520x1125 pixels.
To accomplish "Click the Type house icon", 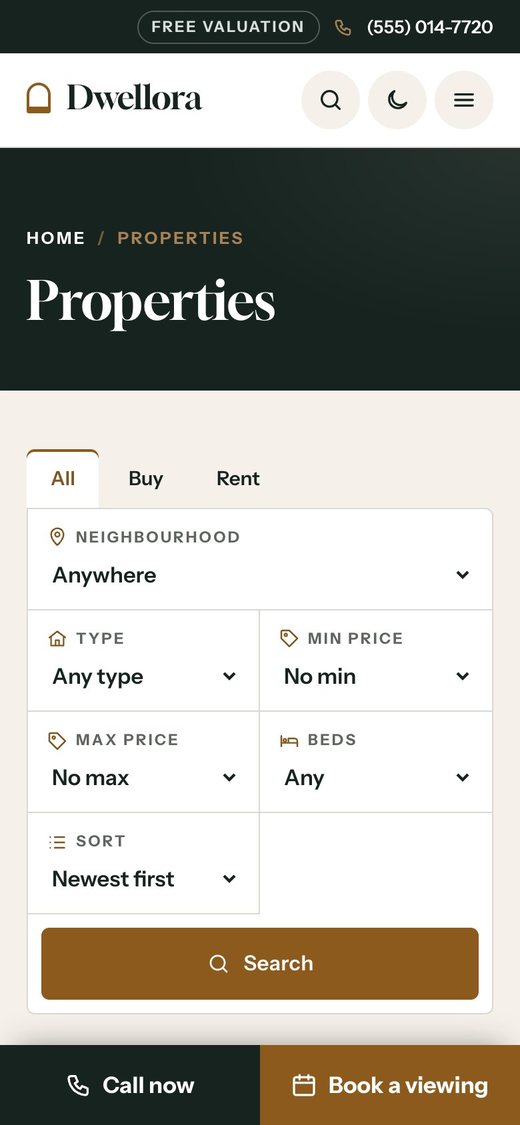I will pos(57,639).
